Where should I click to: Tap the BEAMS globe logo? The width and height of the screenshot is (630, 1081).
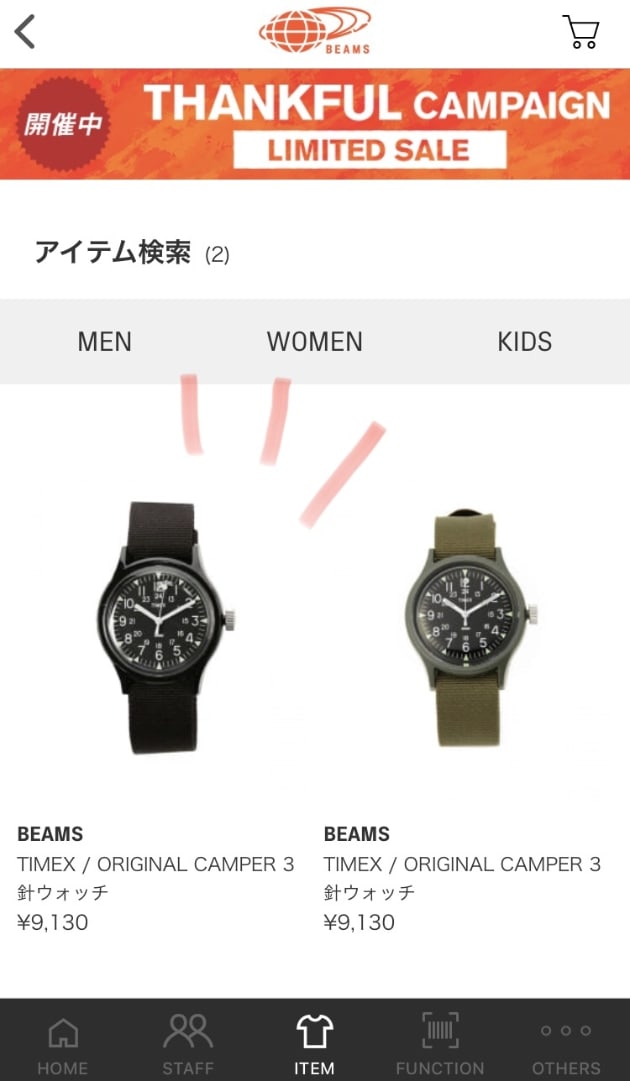click(314, 31)
